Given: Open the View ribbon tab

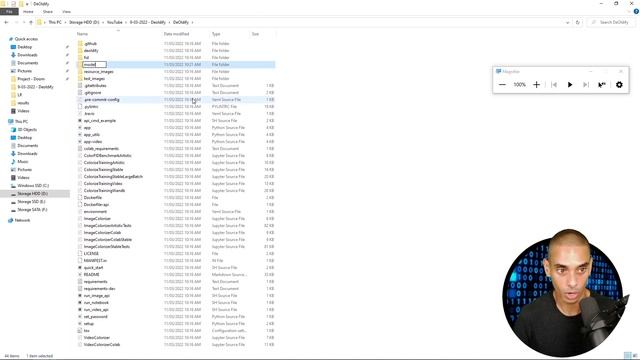Looking at the screenshot, I should [67, 11].
